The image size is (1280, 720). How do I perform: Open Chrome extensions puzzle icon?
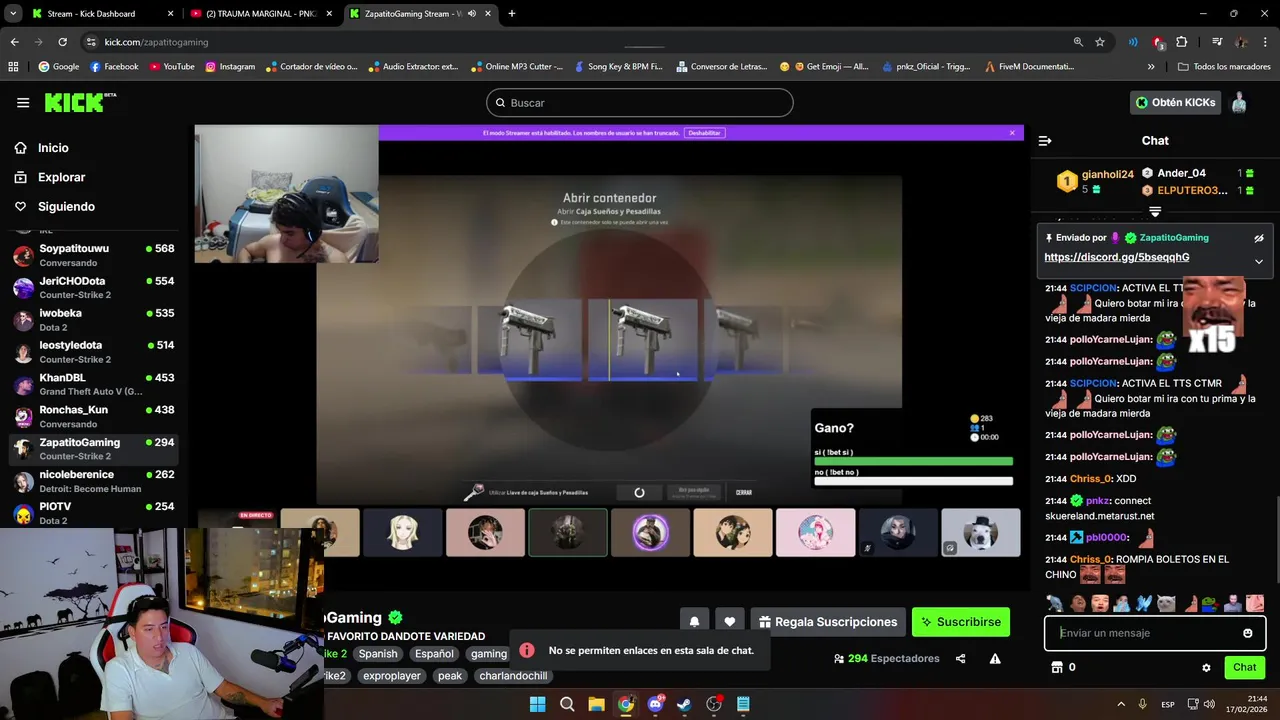(1182, 42)
